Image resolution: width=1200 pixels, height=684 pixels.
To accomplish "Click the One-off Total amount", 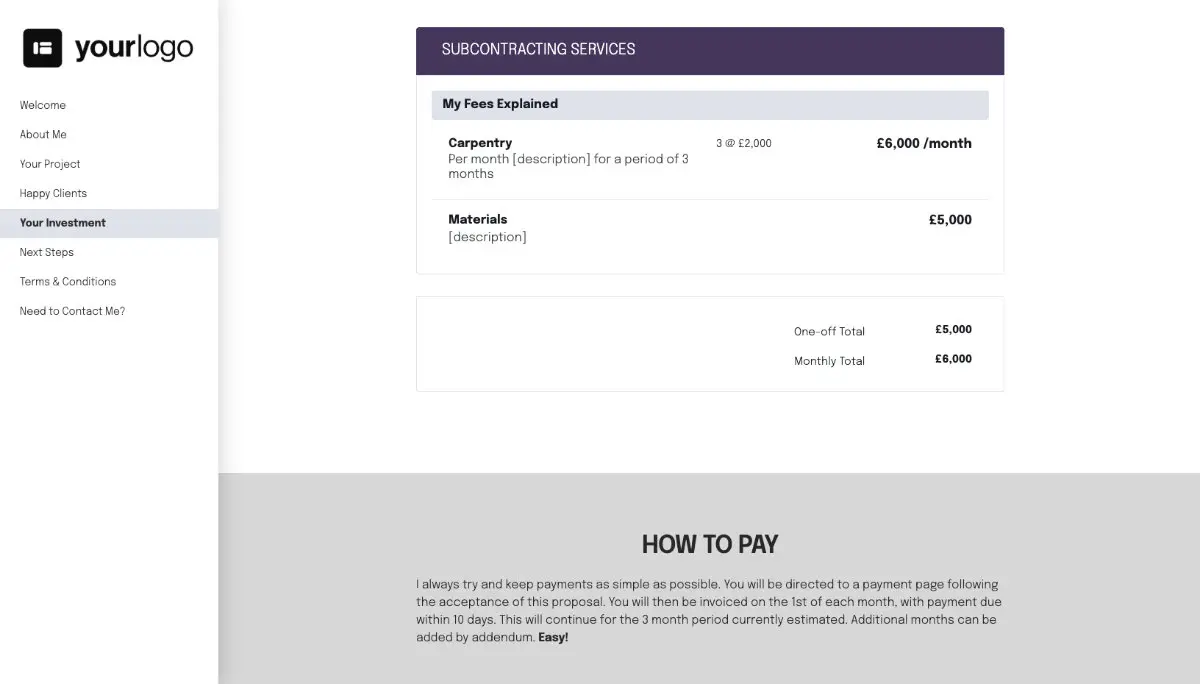I will (952, 329).
